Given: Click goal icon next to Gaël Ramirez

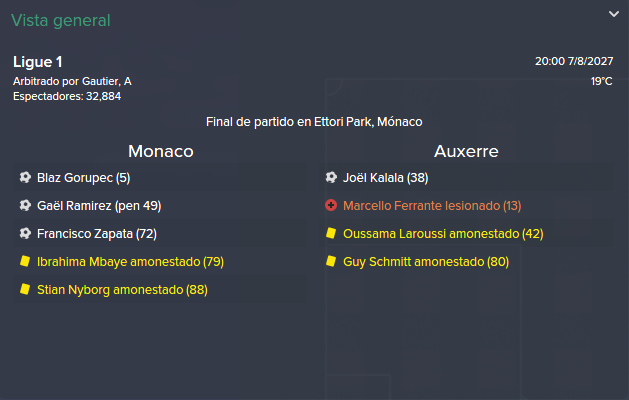Looking at the screenshot, I should pos(25,205).
